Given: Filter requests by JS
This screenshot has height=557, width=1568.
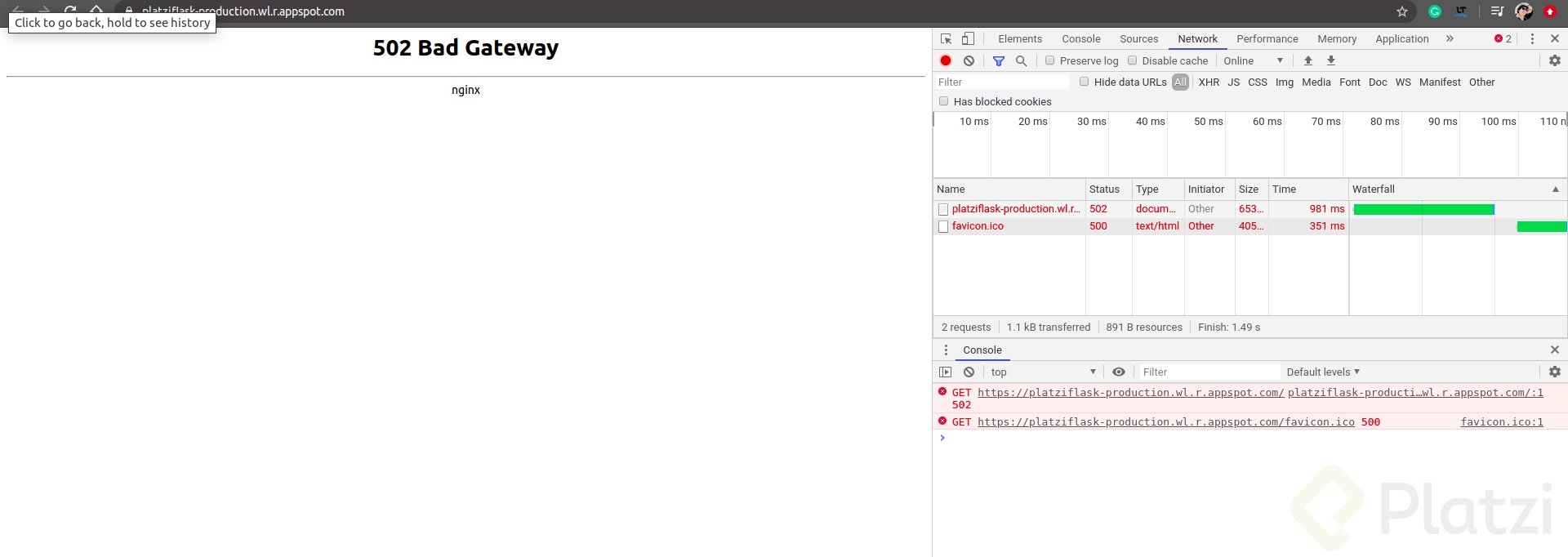Looking at the screenshot, I should [1233, 82].
